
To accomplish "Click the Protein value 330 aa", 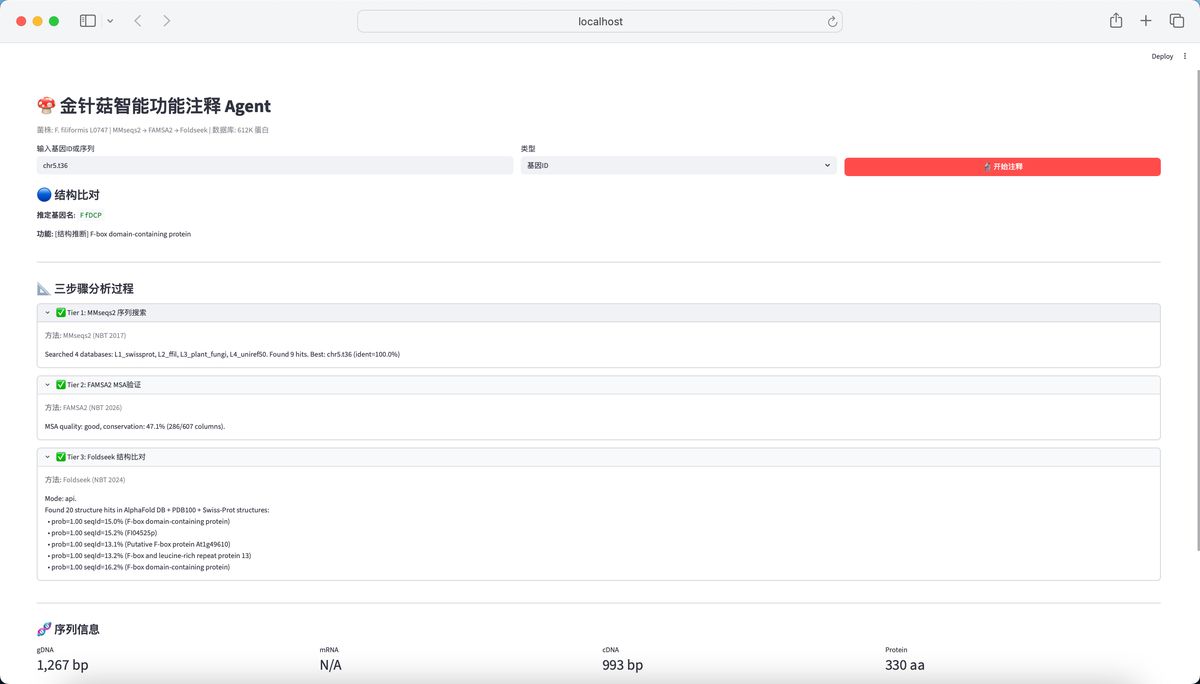I will (905, 665).
